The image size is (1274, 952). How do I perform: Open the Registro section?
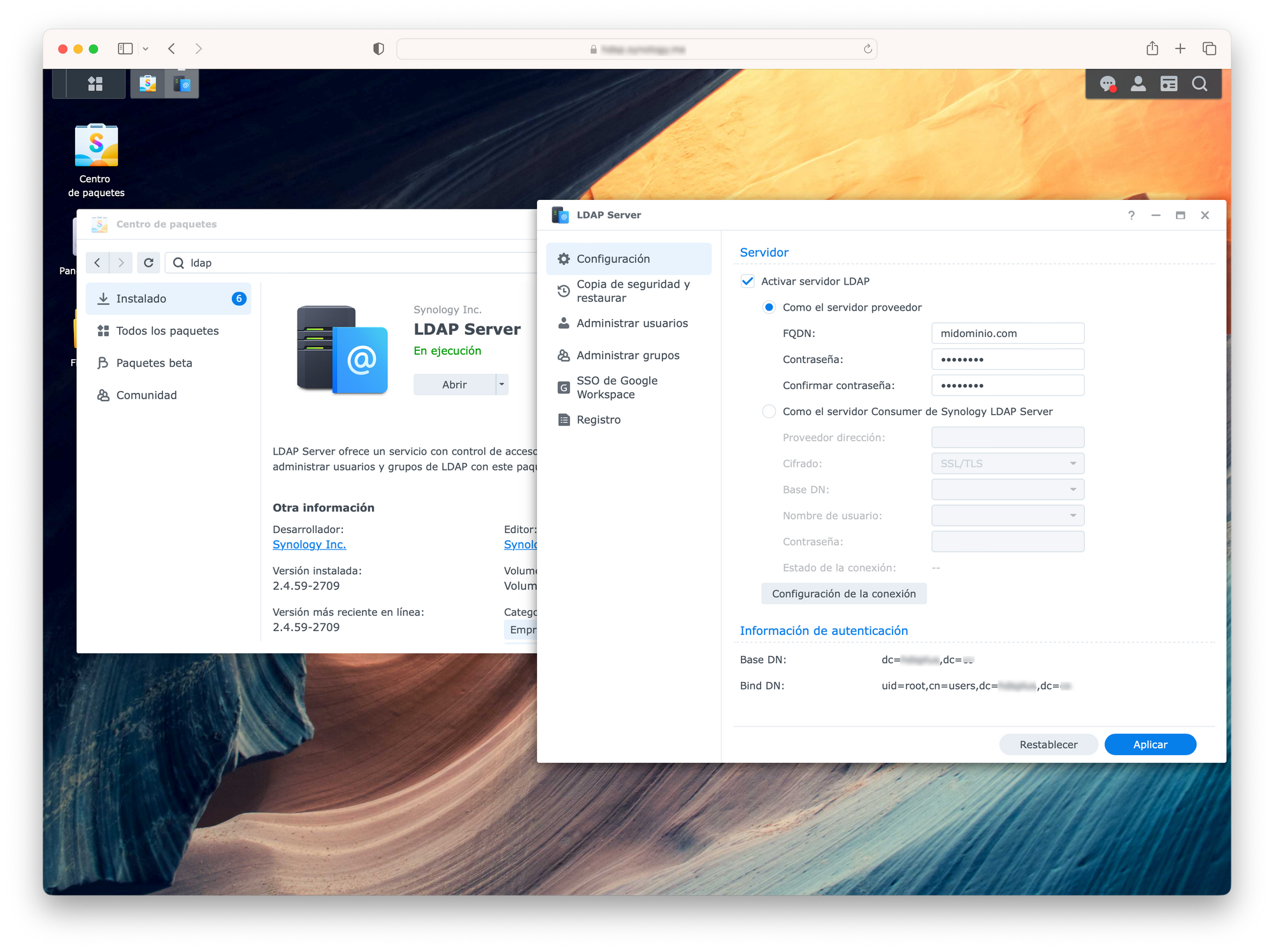[629, 420]
